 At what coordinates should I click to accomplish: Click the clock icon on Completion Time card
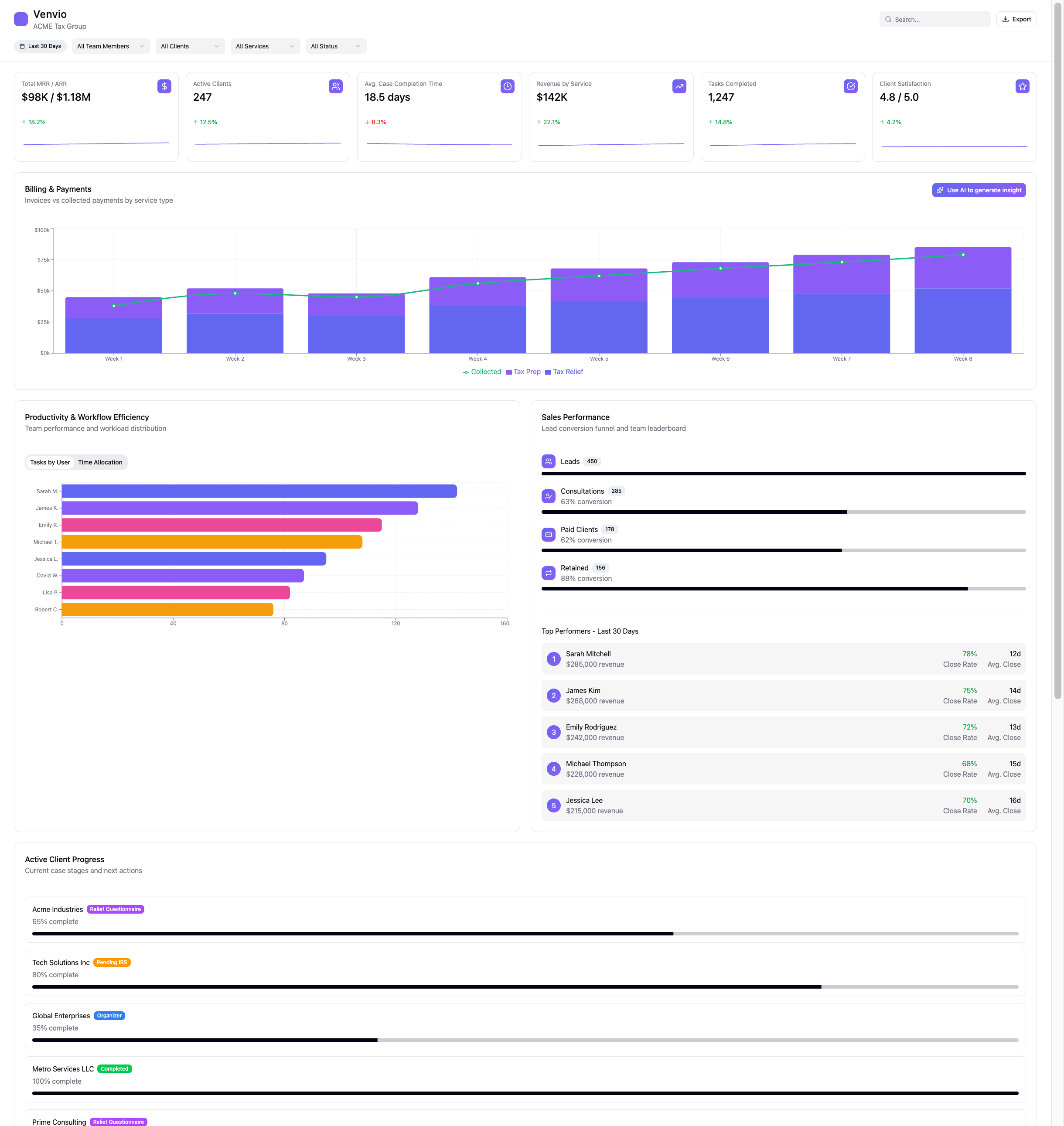[x=508, y=86]
